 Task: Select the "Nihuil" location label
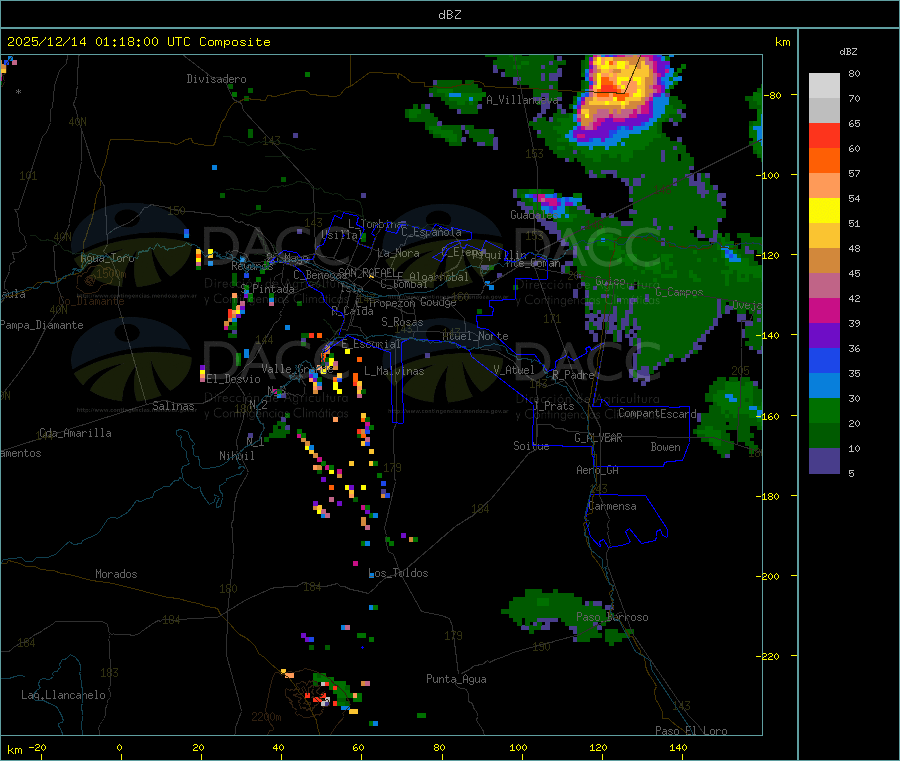[x=236, y=456]
